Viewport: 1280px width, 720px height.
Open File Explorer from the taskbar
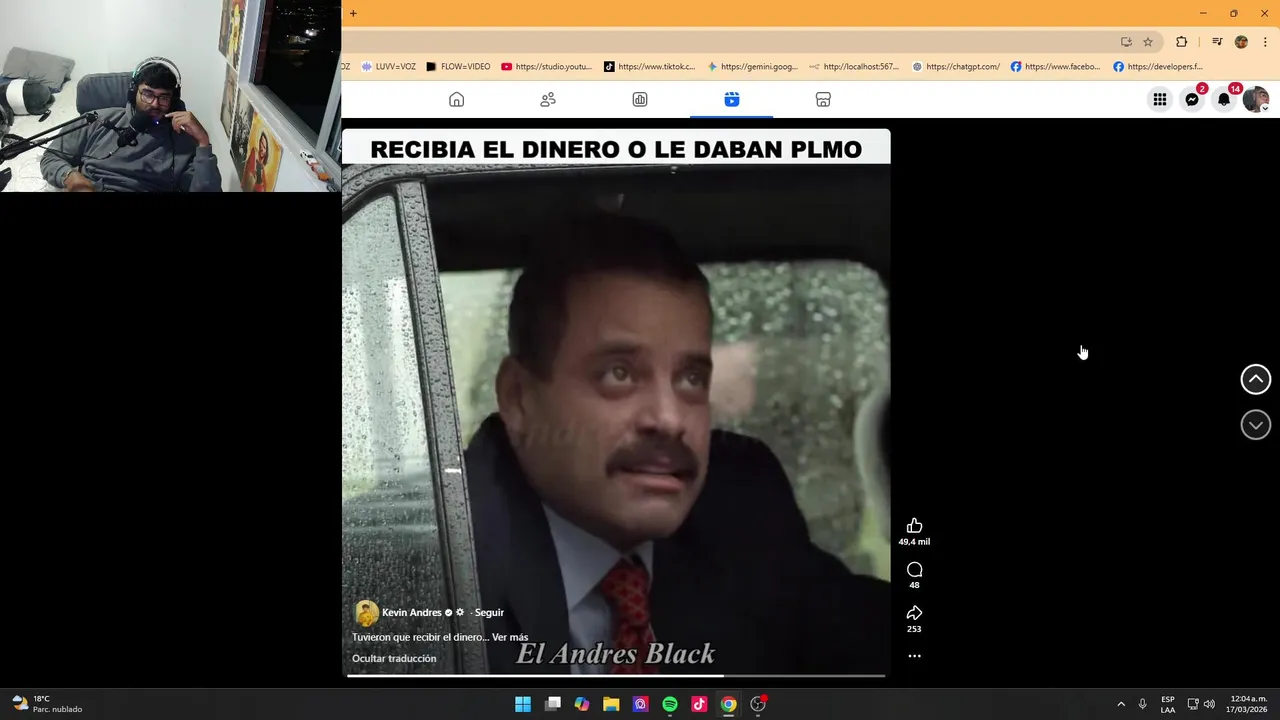coord(611,704)
